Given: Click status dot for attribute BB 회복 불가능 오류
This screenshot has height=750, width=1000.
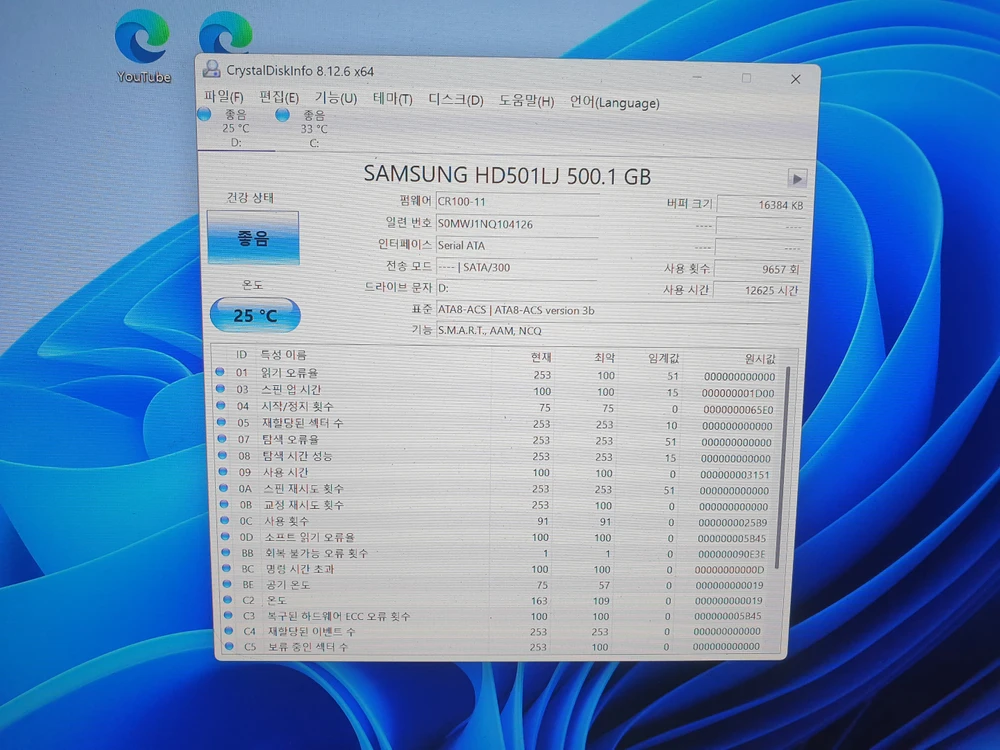Looking at the screenshot, I should [226, 552].
